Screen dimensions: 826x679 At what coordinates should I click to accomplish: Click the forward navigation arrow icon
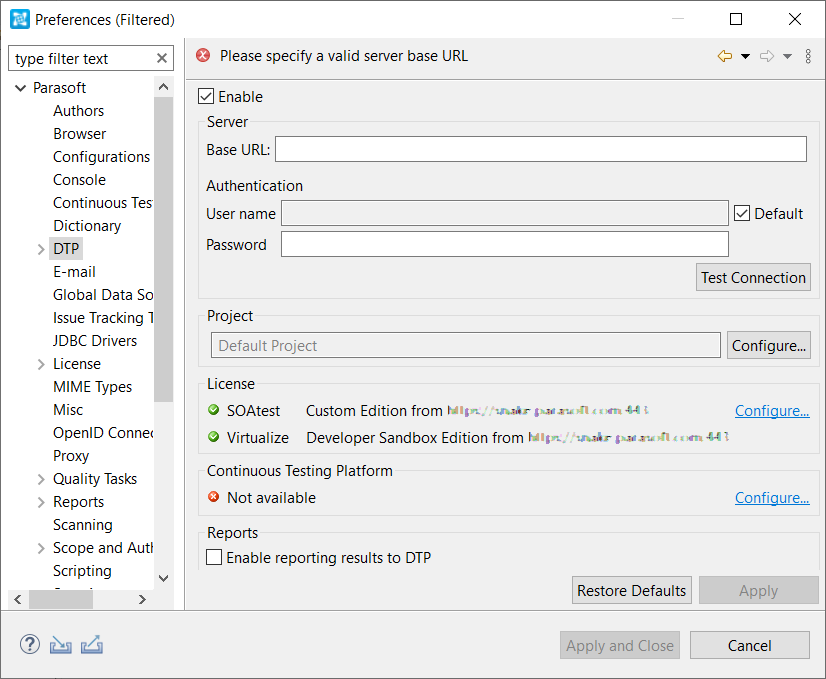coord(767,56)
